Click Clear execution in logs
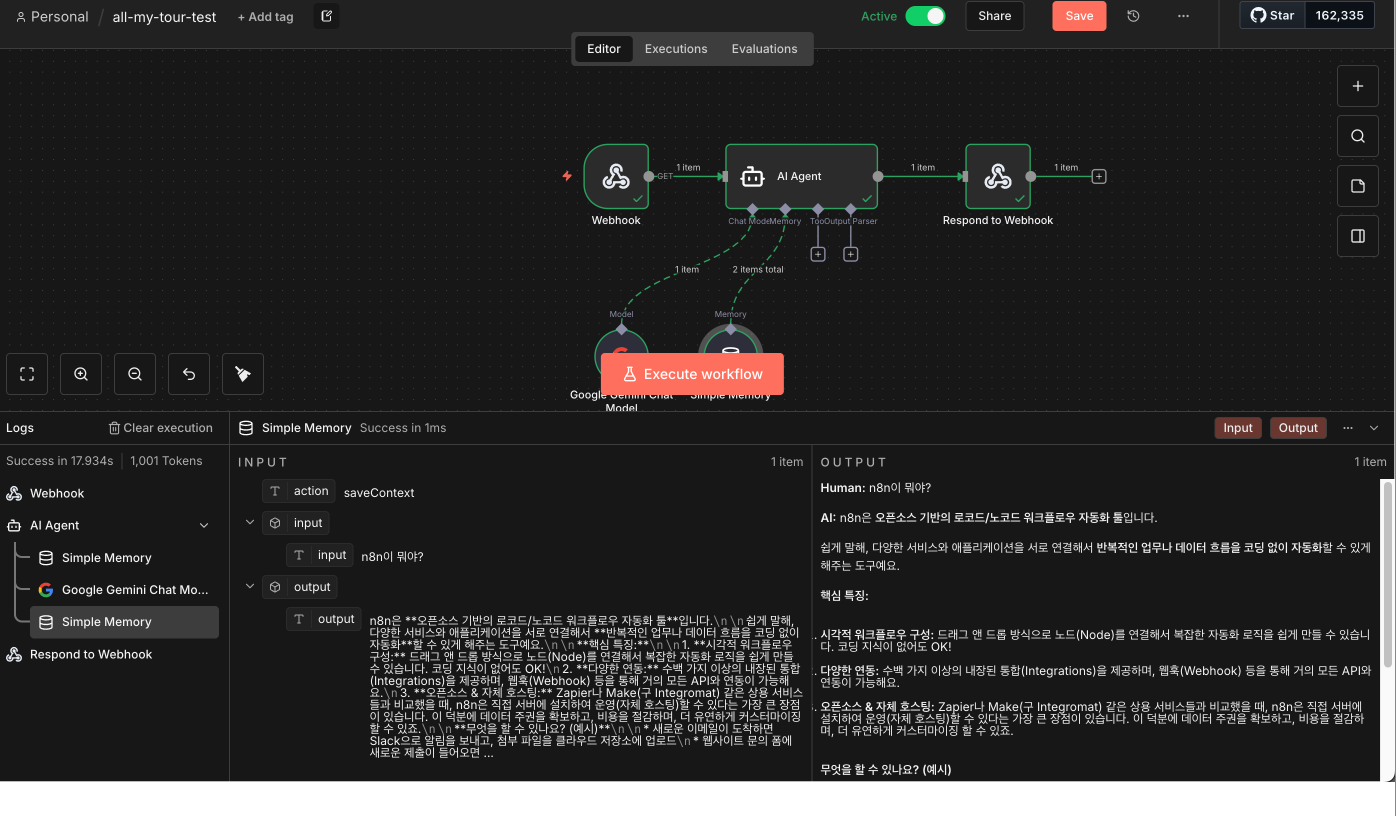Screen dimensions: 1396x816 click(161, 428)
